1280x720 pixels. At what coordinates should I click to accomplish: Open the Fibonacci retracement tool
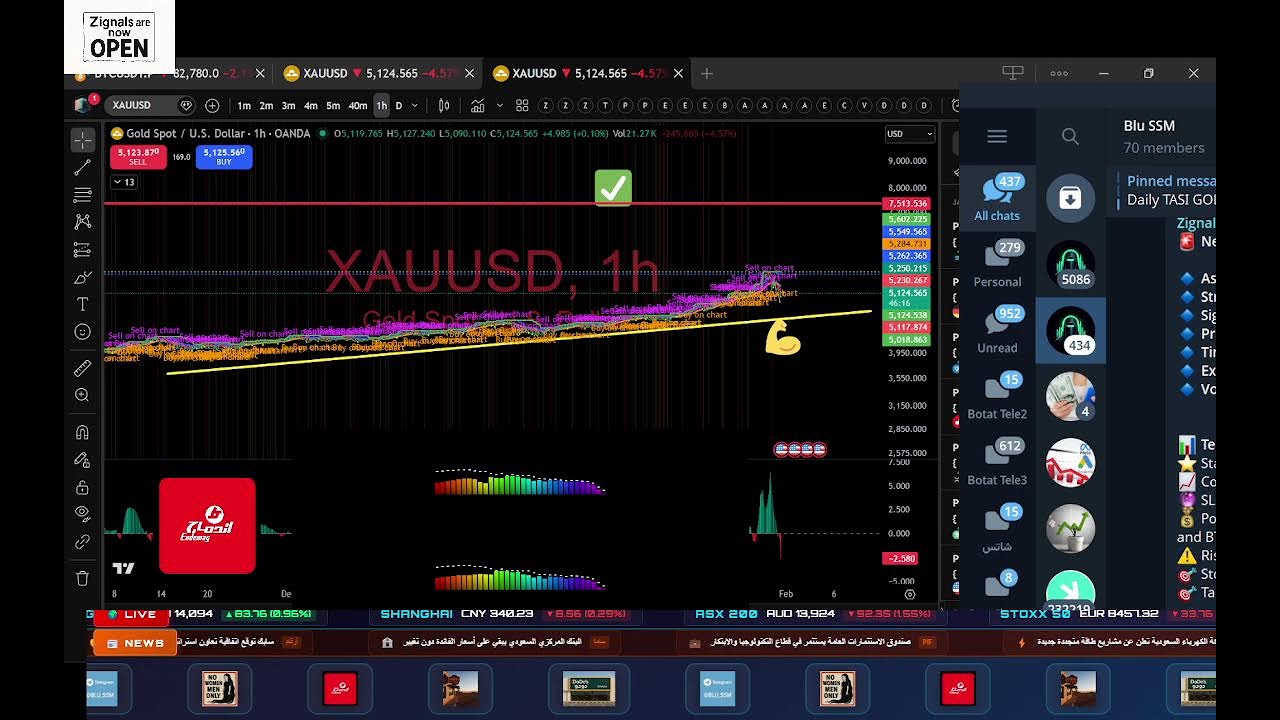[83, 194]
